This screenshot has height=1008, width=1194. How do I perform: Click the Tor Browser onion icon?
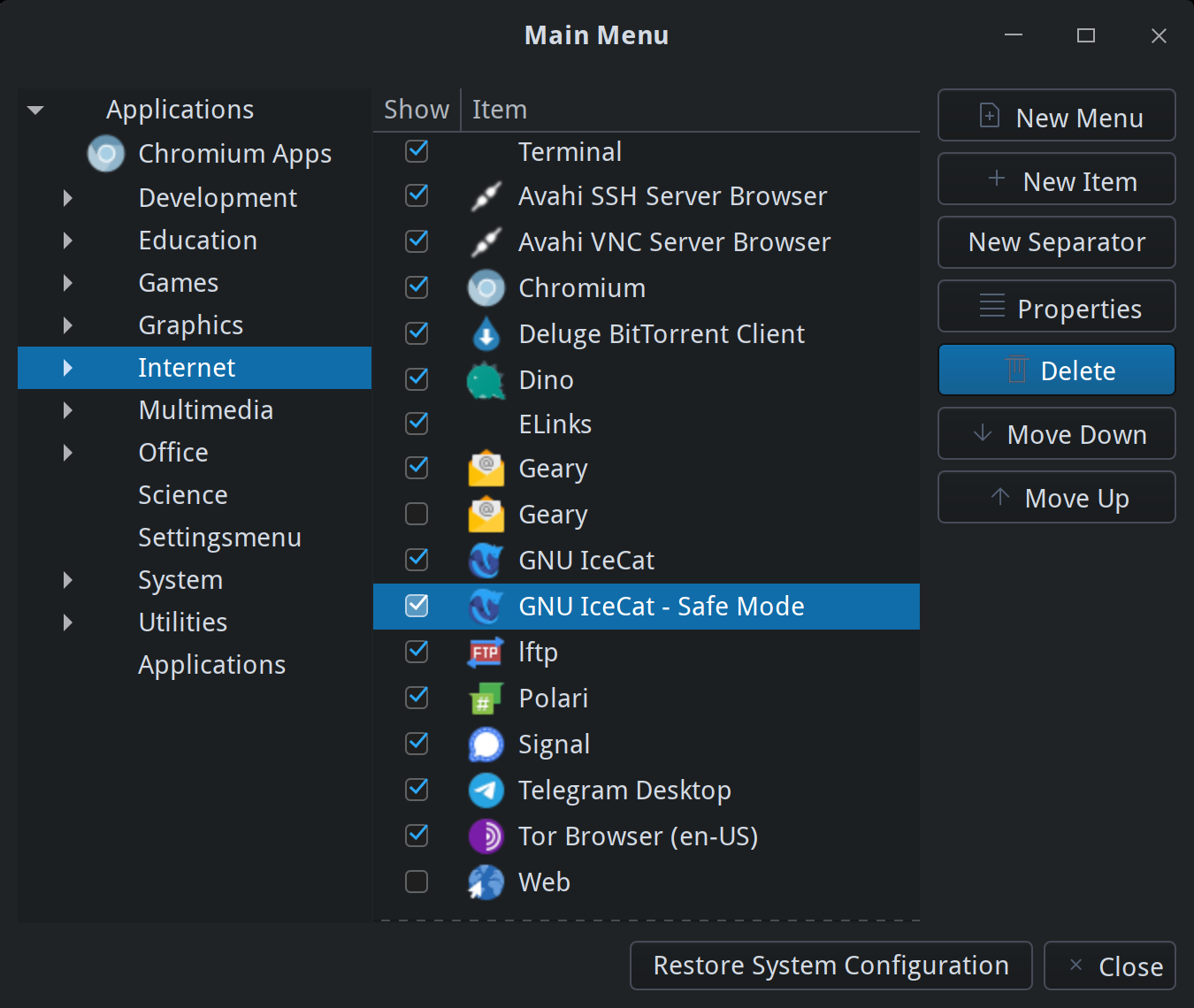coord(486,836)
